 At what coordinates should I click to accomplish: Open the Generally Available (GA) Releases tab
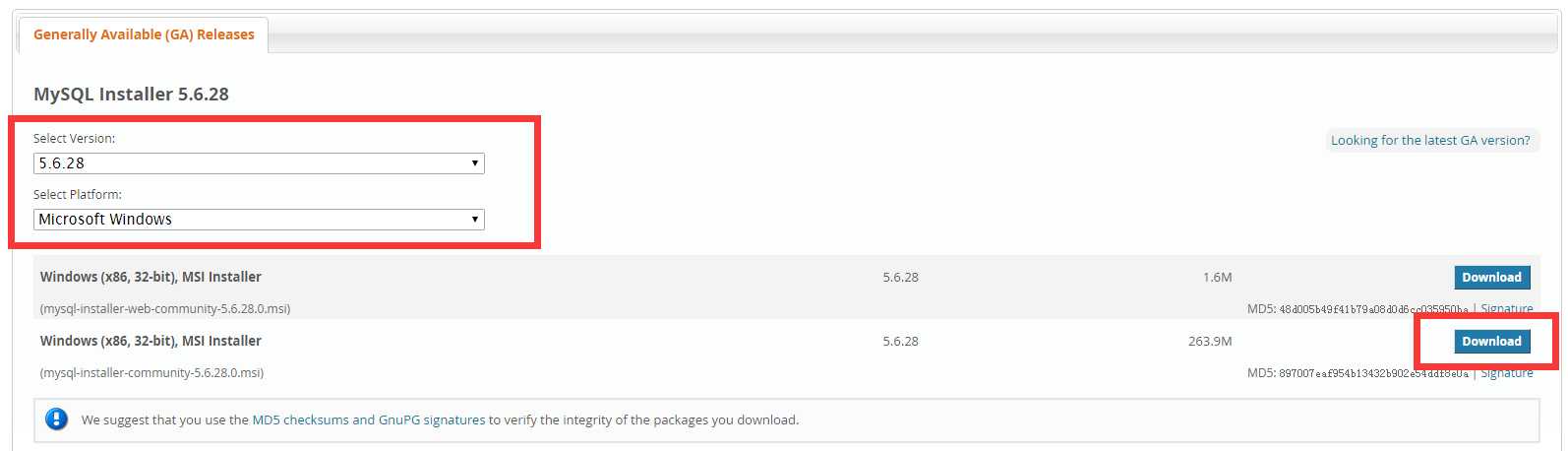pos(144,34)
